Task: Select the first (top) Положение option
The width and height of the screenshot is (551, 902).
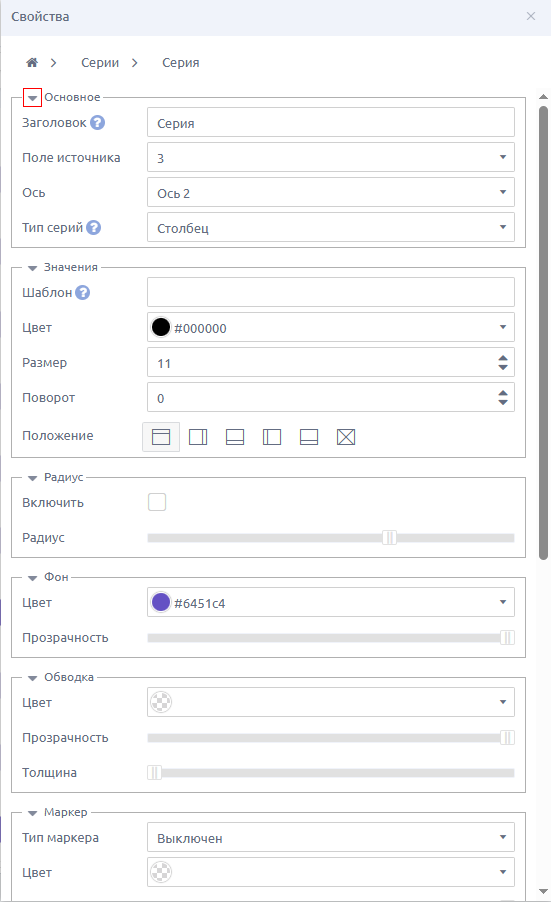Action: [161, 437]
